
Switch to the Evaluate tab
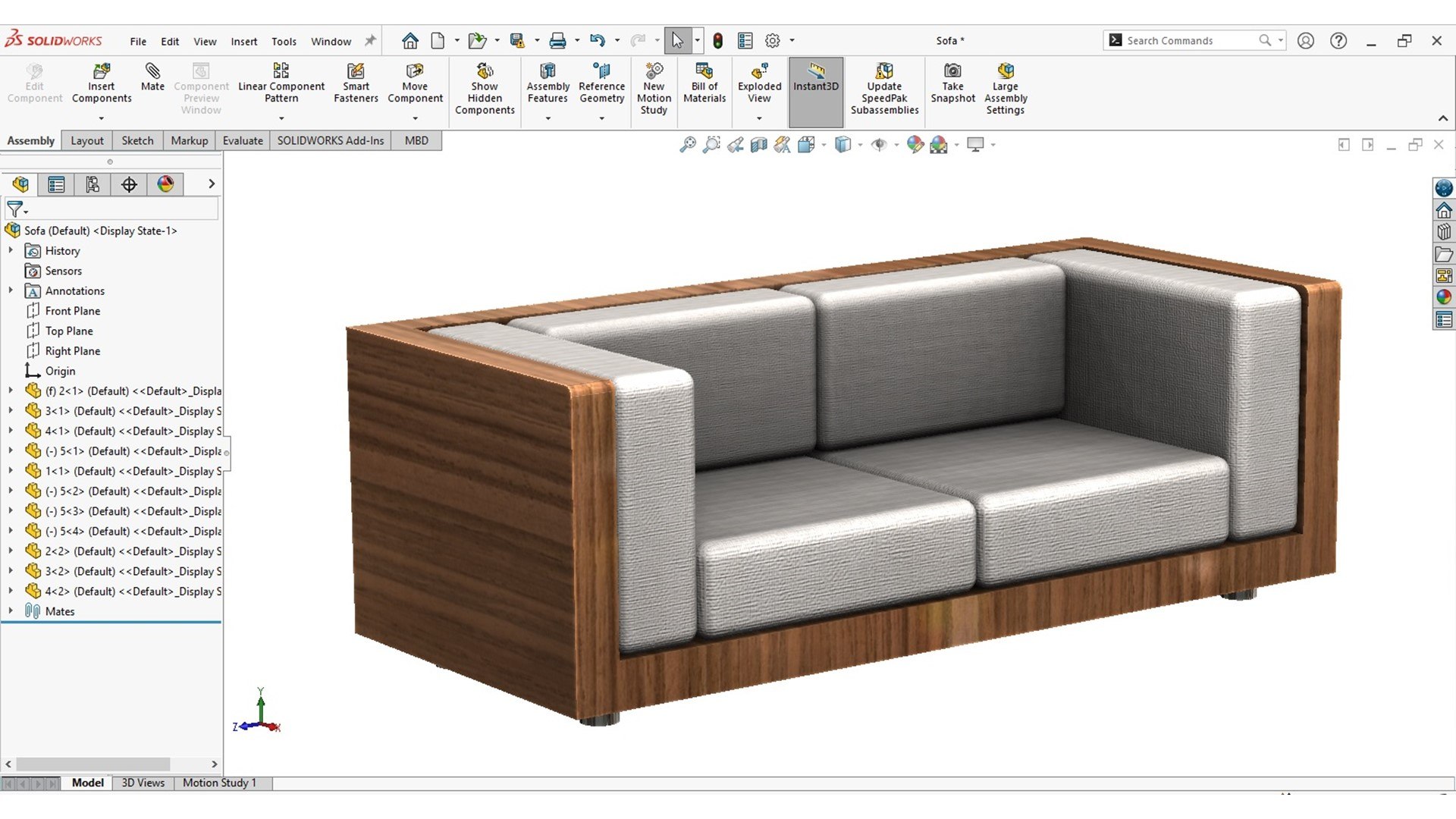[243, 140]
